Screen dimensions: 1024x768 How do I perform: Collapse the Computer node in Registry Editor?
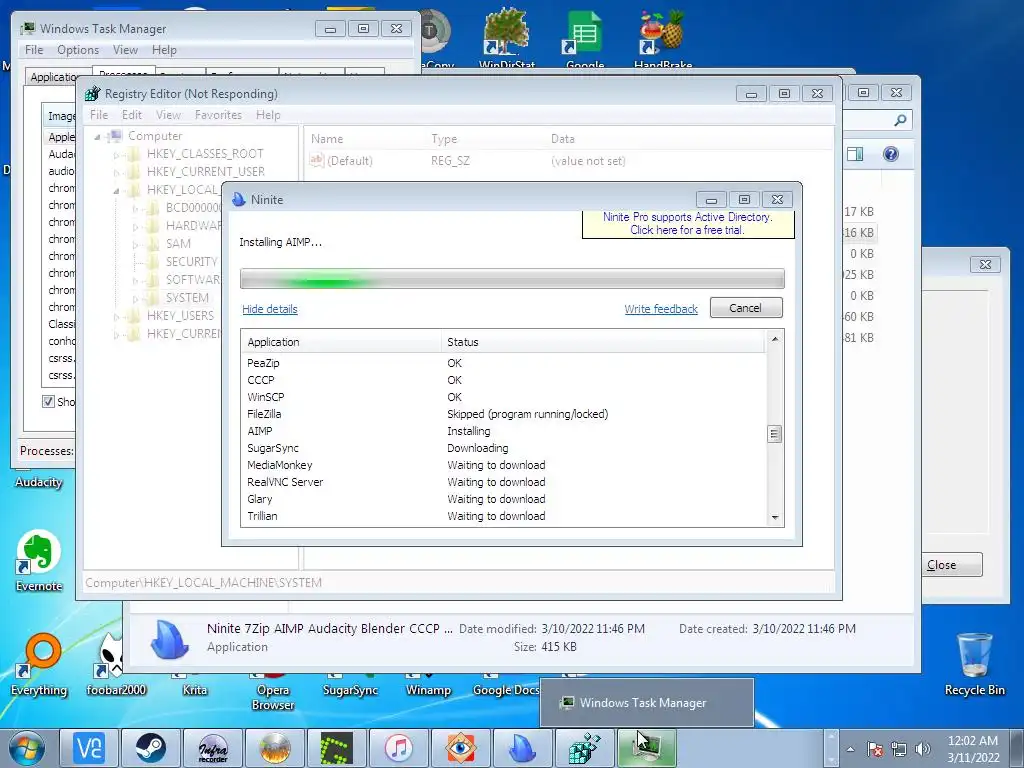click(97, 136)
